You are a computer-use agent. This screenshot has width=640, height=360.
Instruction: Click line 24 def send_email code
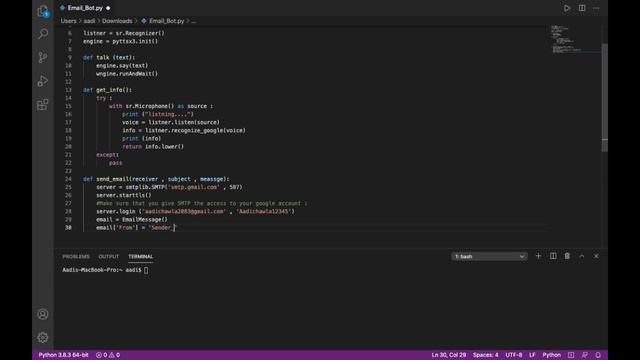tap(156, 179)
